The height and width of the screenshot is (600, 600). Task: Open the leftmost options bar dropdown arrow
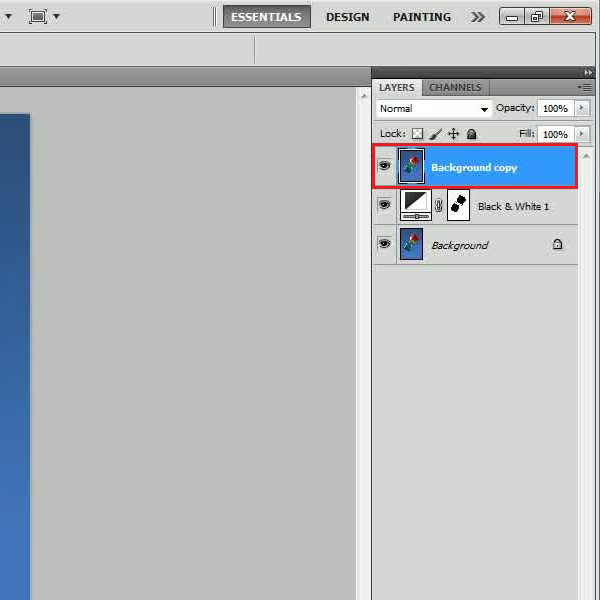pyautogui.click(x=8, y=16)
